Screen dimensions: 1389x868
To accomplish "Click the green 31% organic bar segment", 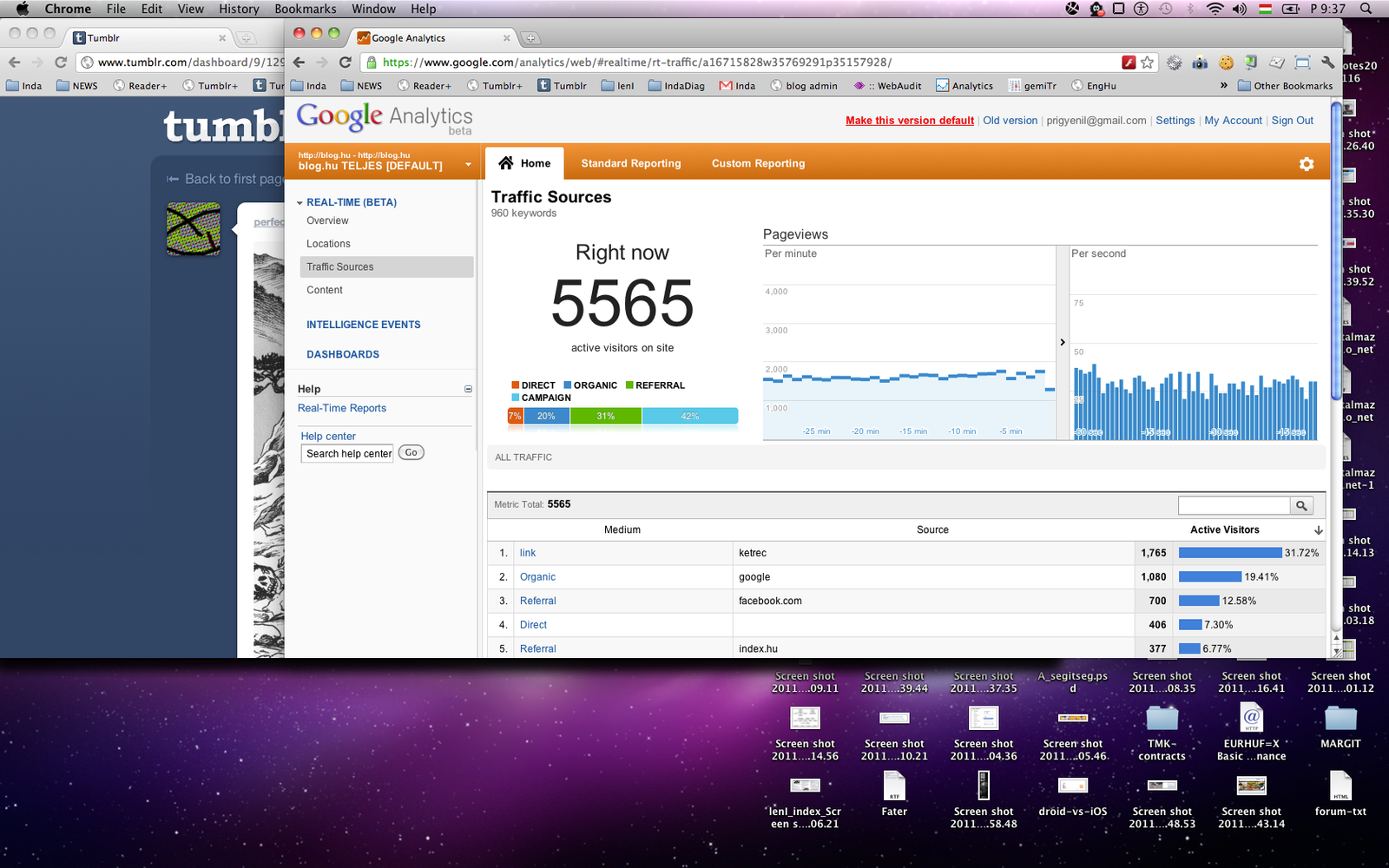I will 606,416.
